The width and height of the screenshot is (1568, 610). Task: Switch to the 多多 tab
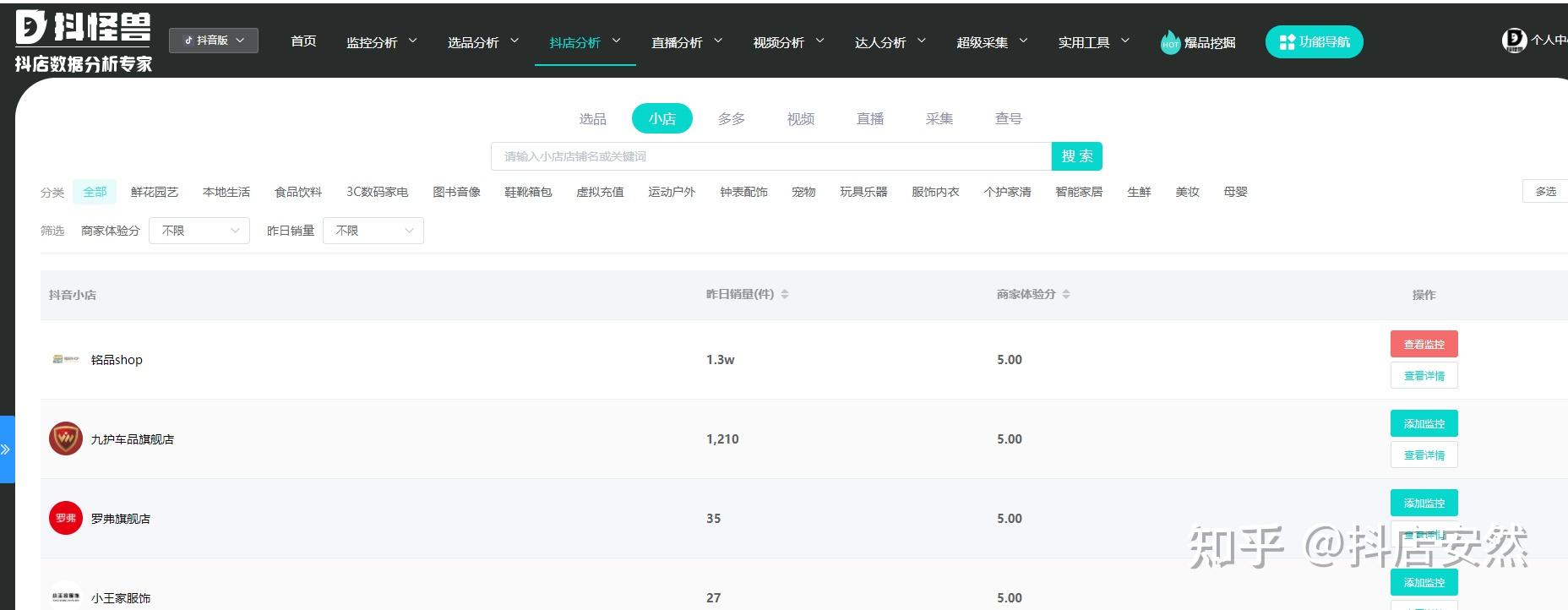tap(732, 118)
